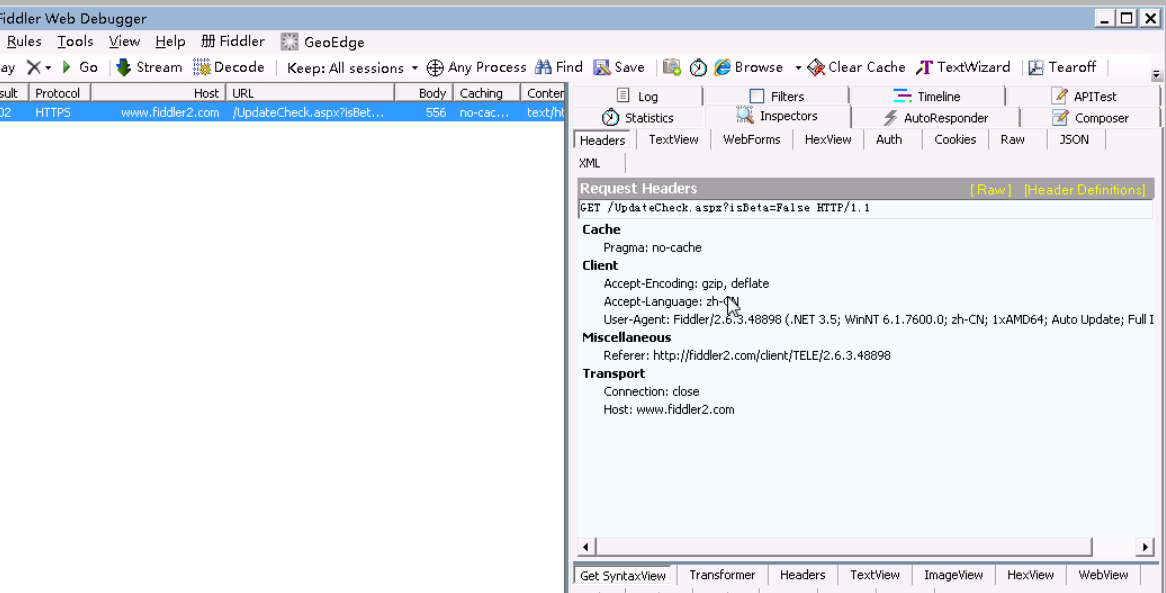1166x593 pixels.
Task: Click the GeoEdge icon in menu bar
Action: tap(289, 42)
